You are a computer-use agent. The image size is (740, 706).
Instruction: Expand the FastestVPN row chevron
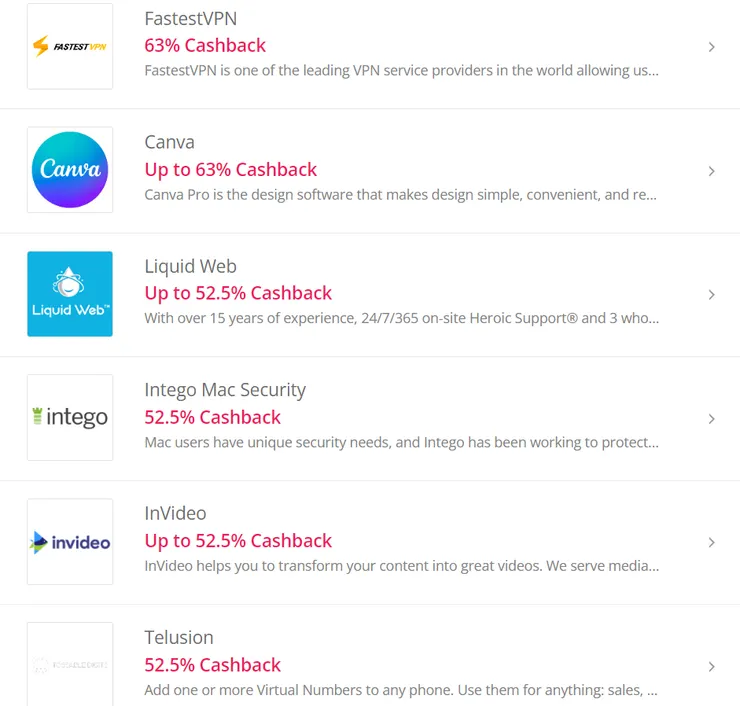click(711, 47)
